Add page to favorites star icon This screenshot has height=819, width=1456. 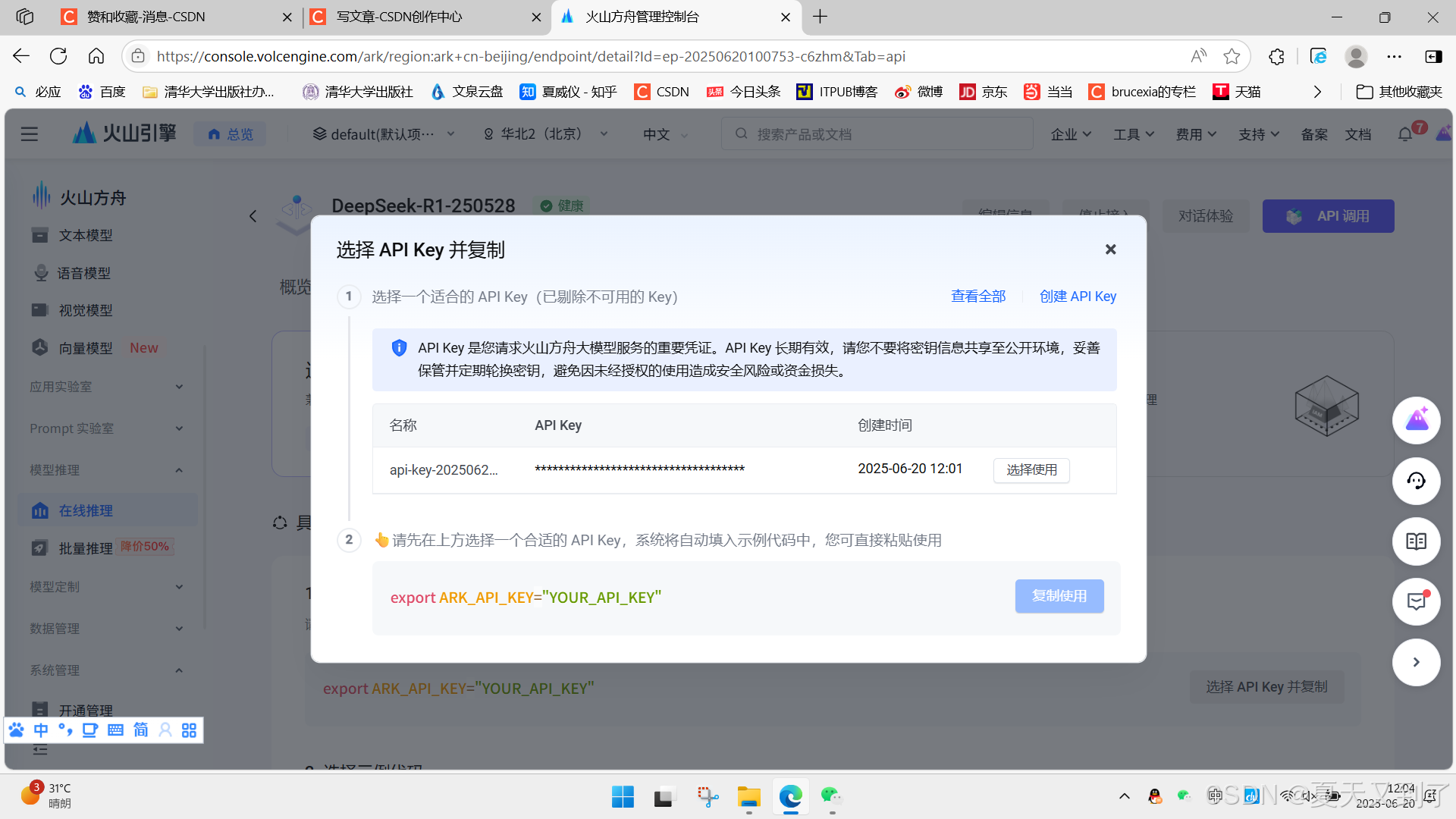click(1232, 56)
